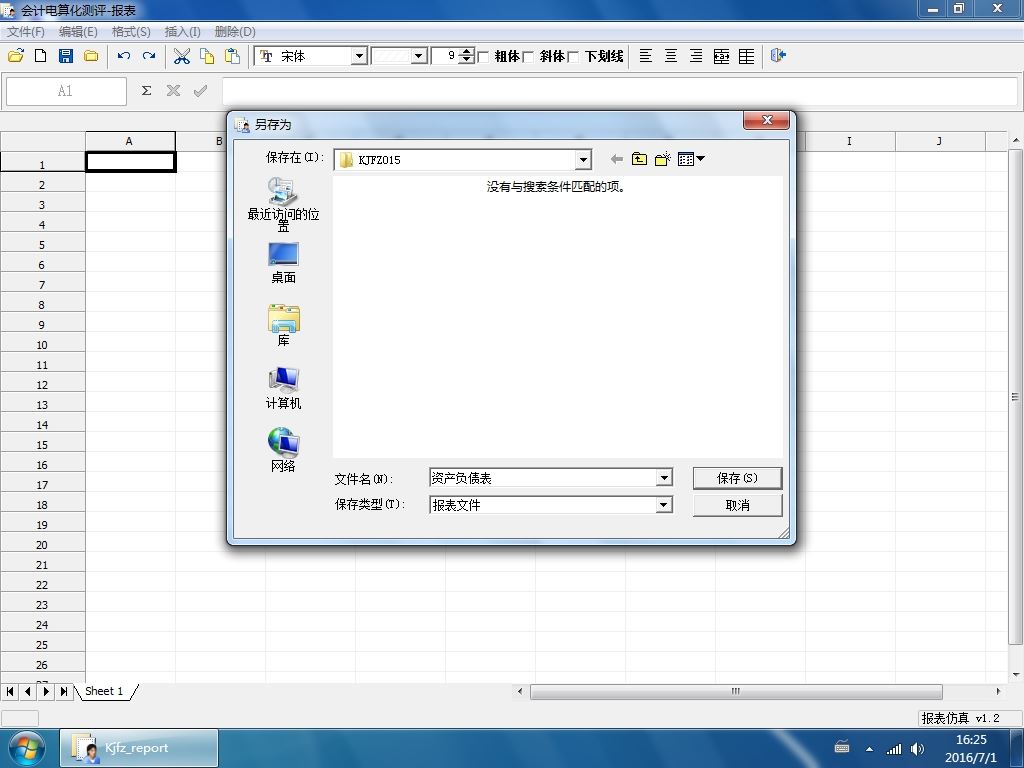
Task: Toggle the underline (下划线) checkbox
Action: click(x=573, y=57)
